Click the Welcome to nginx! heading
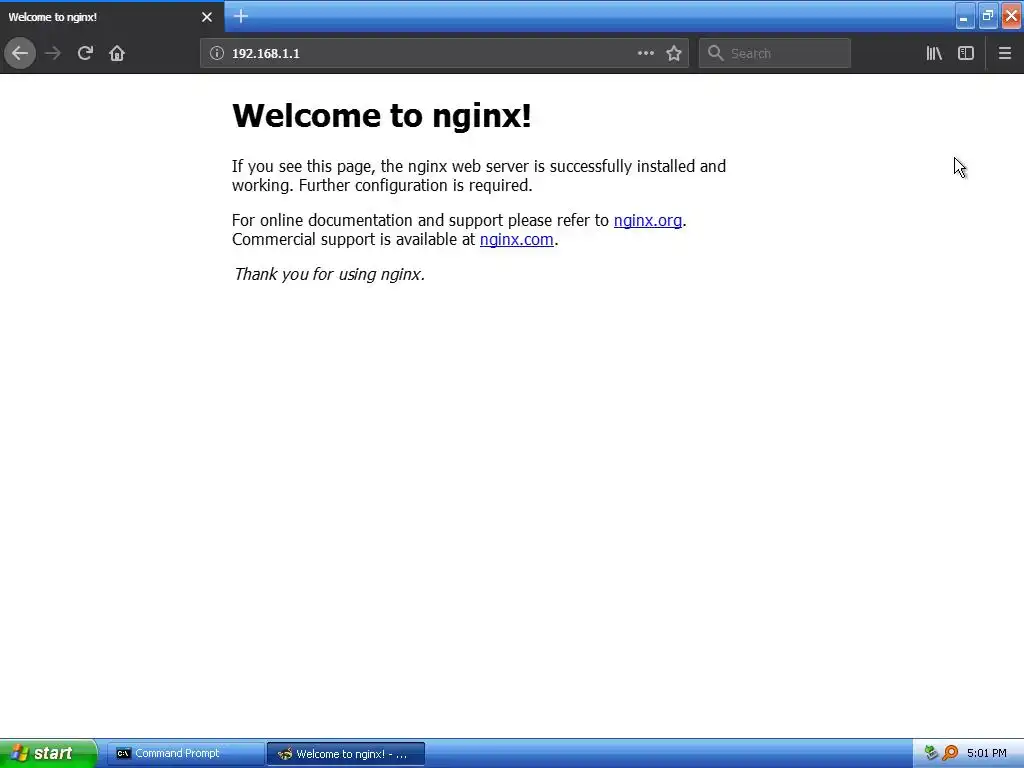The height and width of the screenshot is (768, 1024). coord(381,116)
